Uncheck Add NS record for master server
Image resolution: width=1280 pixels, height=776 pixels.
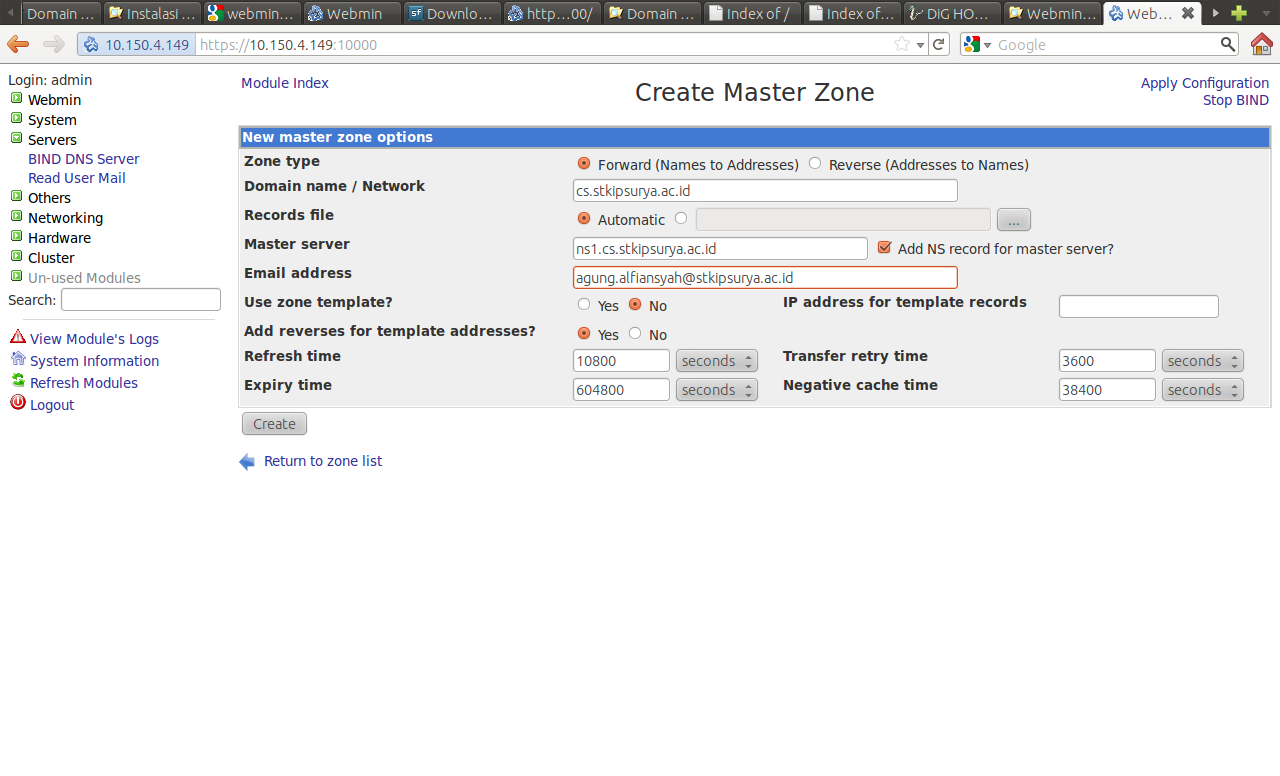click(x=884, y=248)
